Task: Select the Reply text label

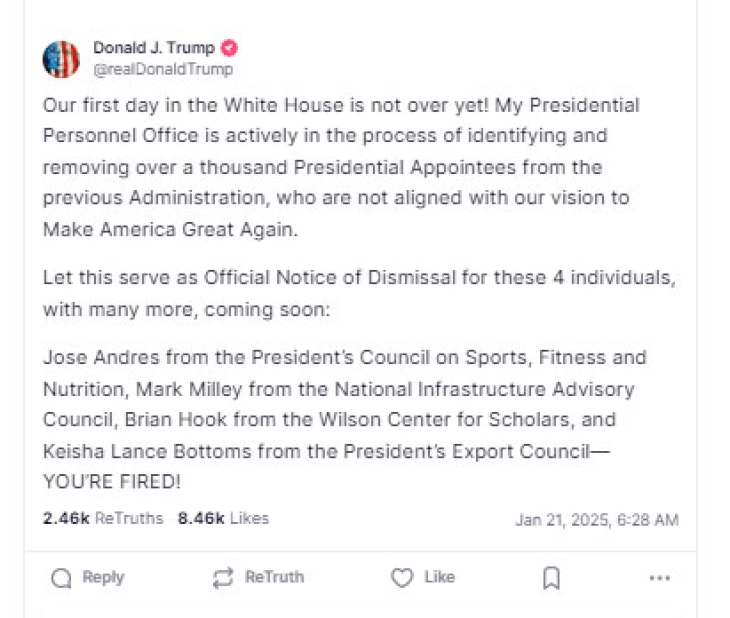Action: click(103, 577)
